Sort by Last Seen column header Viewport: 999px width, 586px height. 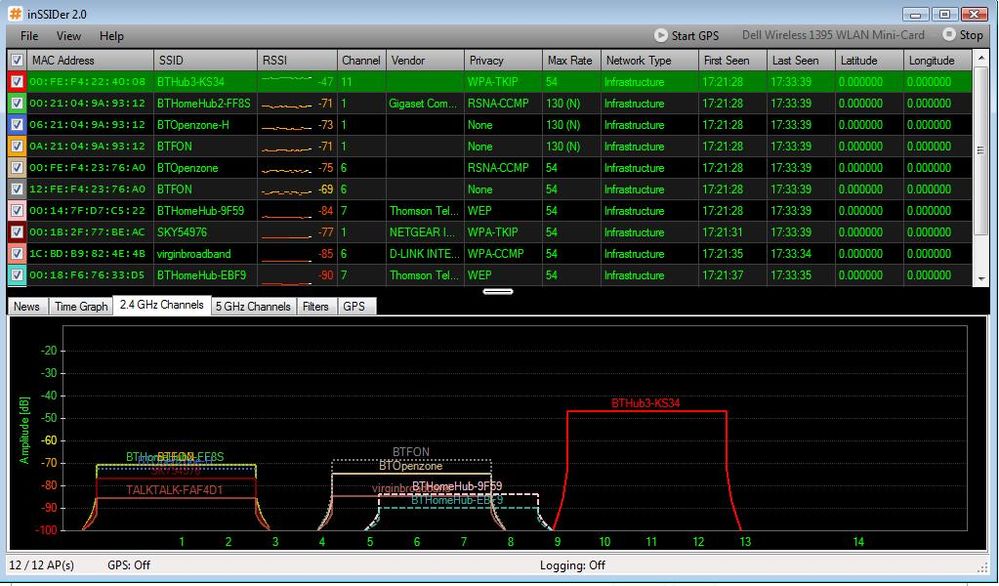pos(801,61)
